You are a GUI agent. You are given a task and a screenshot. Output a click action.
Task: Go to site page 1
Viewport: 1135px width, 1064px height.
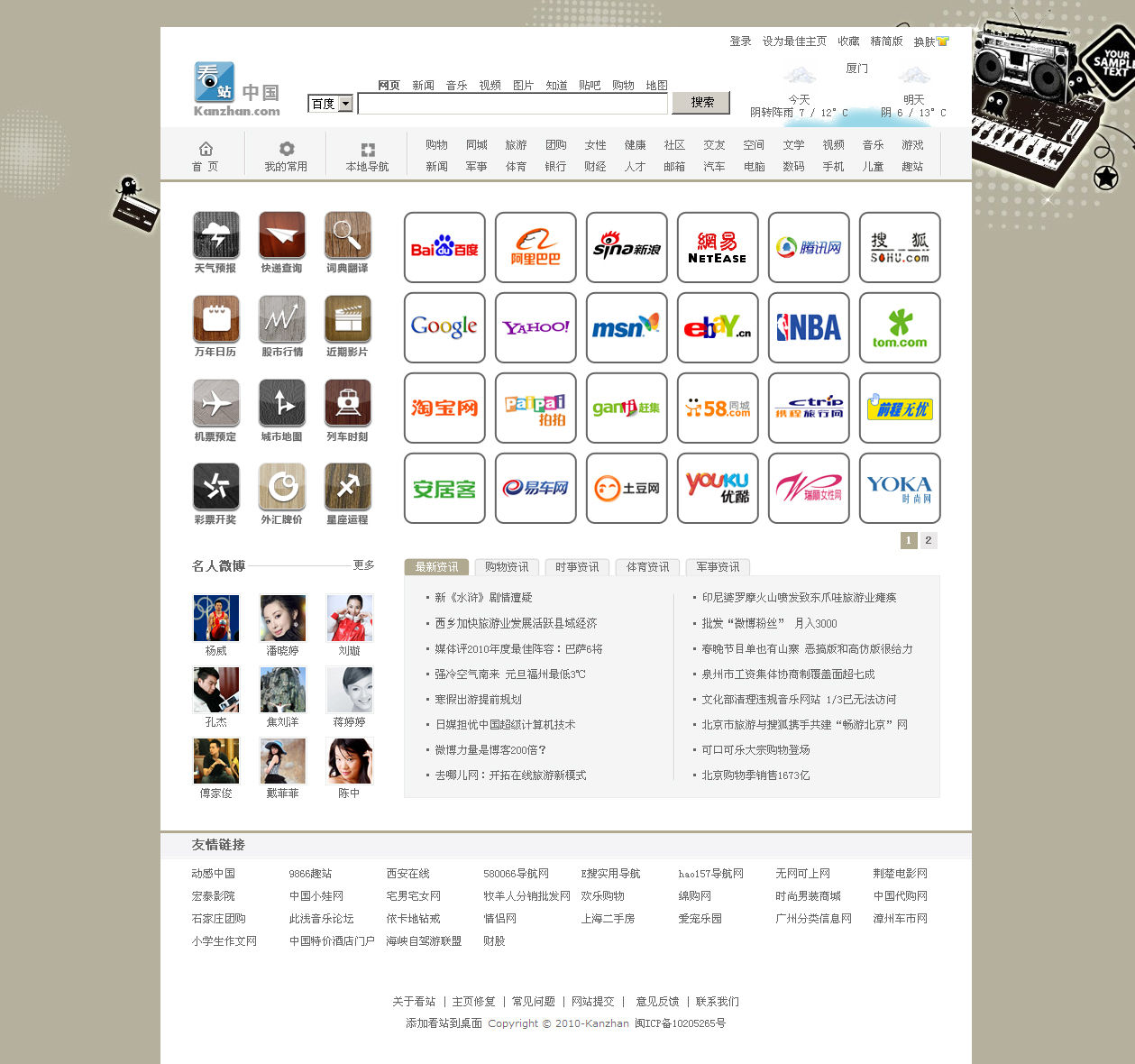coord(909,540)
